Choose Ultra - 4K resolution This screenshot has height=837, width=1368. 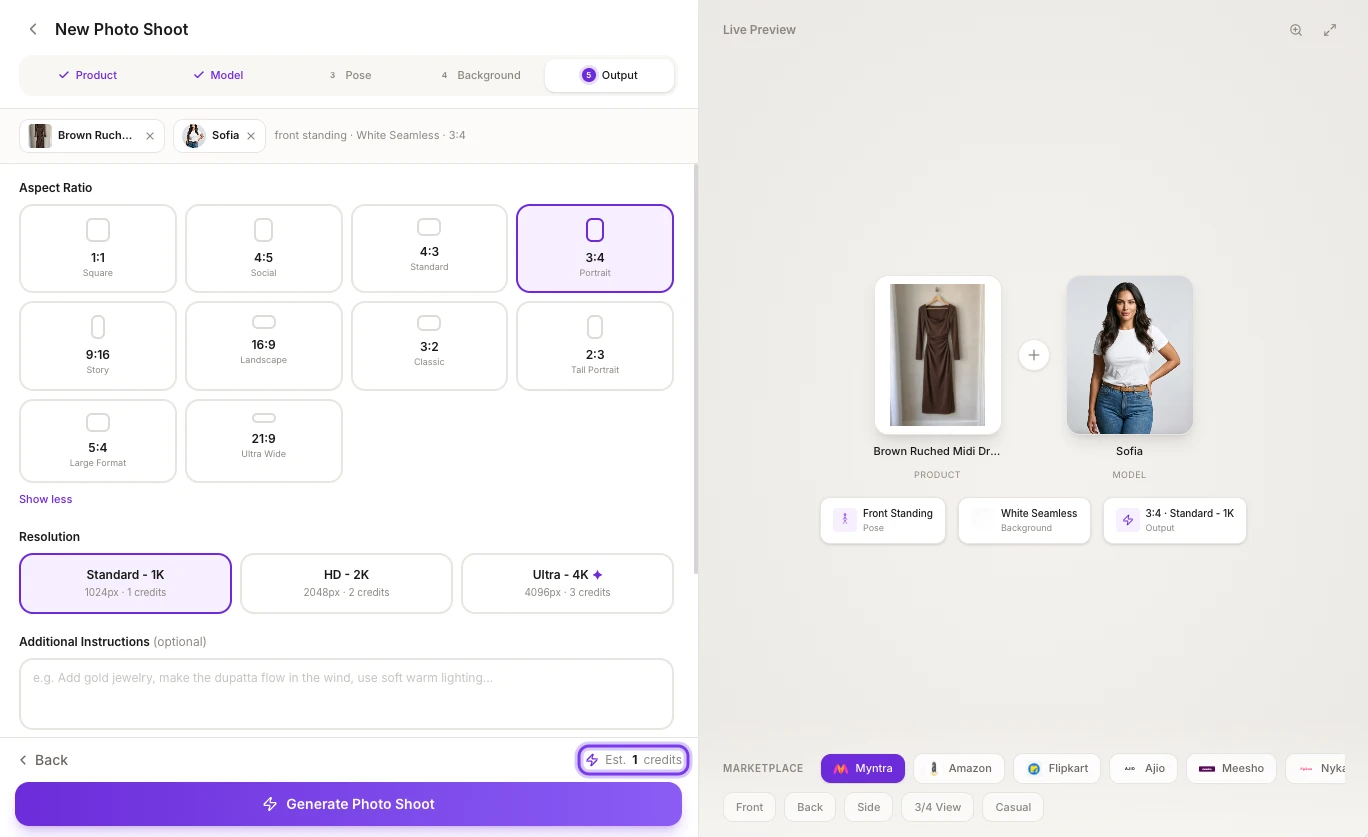click(x=567, y=583)
